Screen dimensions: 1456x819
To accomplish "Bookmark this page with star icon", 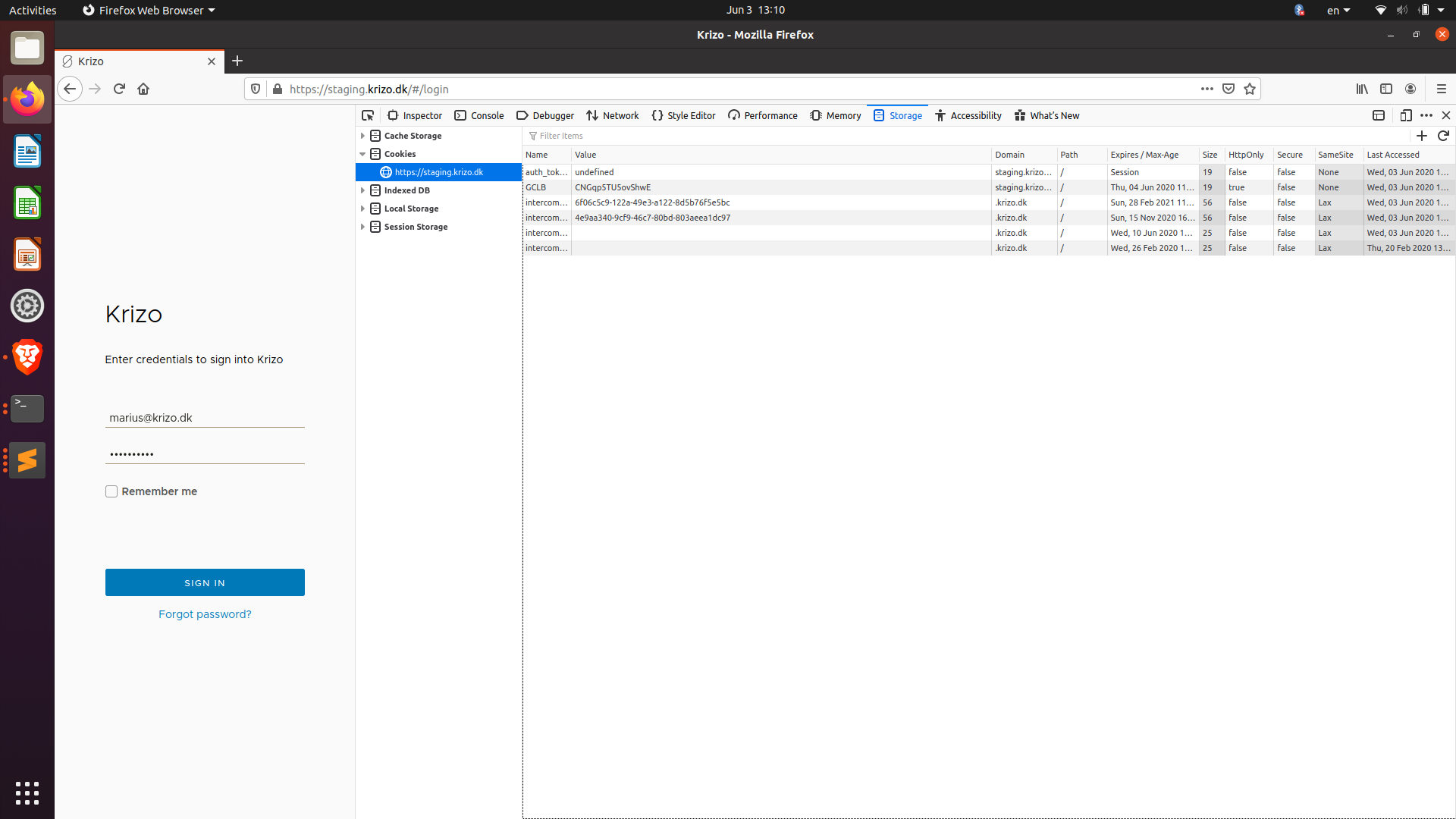I will coord(1250,89).
